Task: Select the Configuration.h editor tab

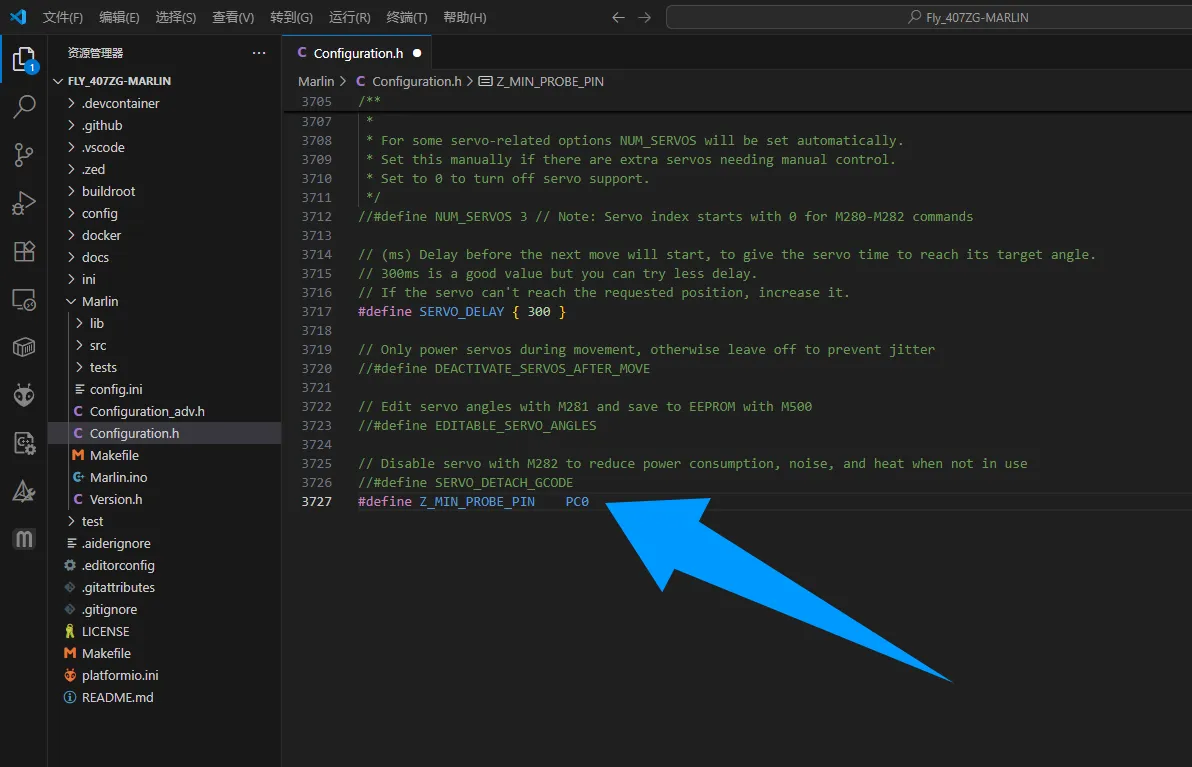Action: click(x=357, y=53)
